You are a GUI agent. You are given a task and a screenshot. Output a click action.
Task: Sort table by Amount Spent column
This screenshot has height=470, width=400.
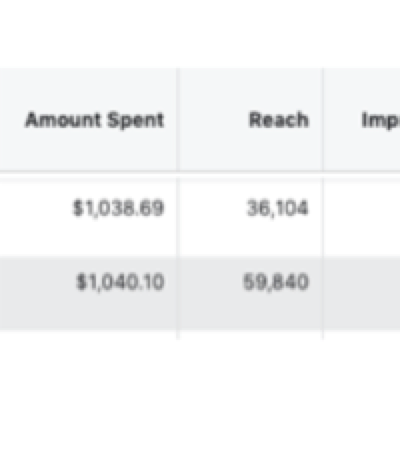pyautogui.click(x=95, y=120)
